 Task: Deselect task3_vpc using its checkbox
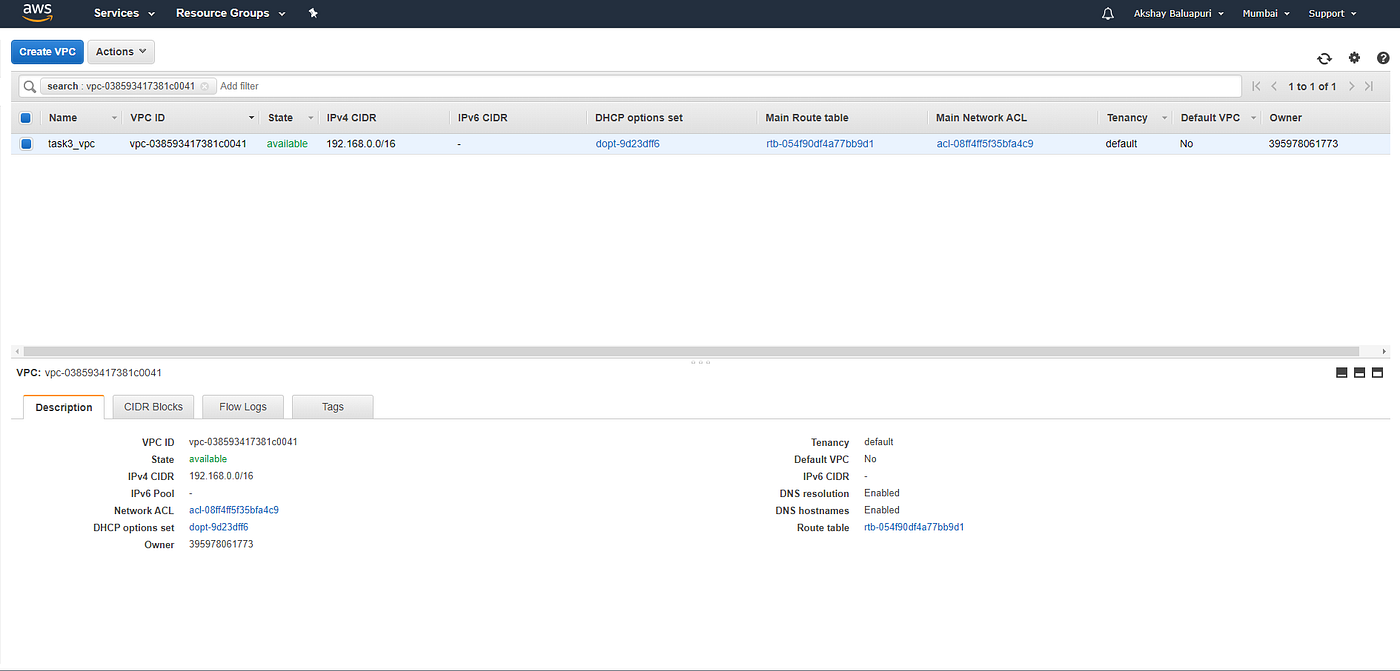click(x=25, y=143)
